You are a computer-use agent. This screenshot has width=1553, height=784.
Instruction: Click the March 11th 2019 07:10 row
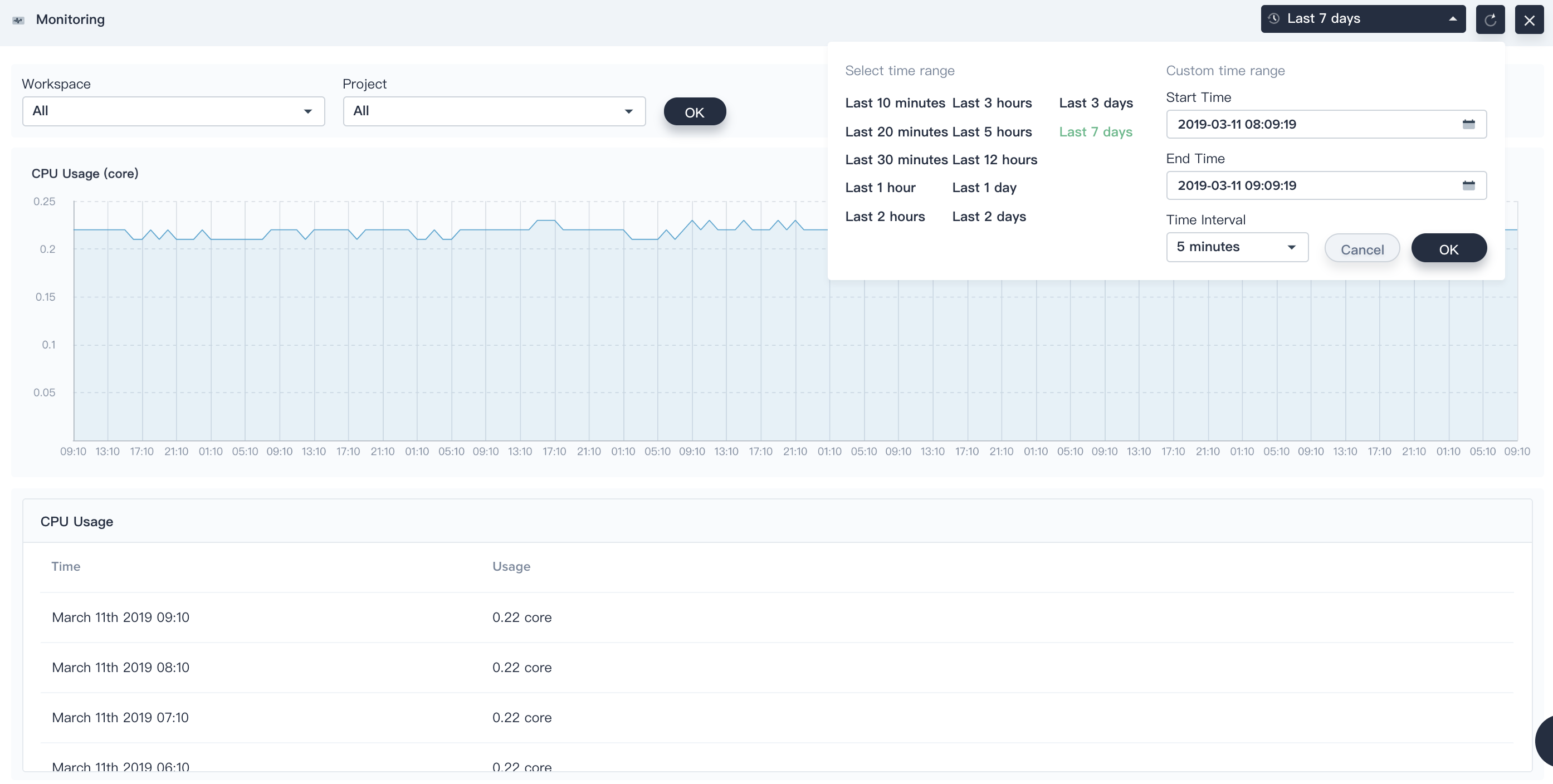click(x=776, y=717)
